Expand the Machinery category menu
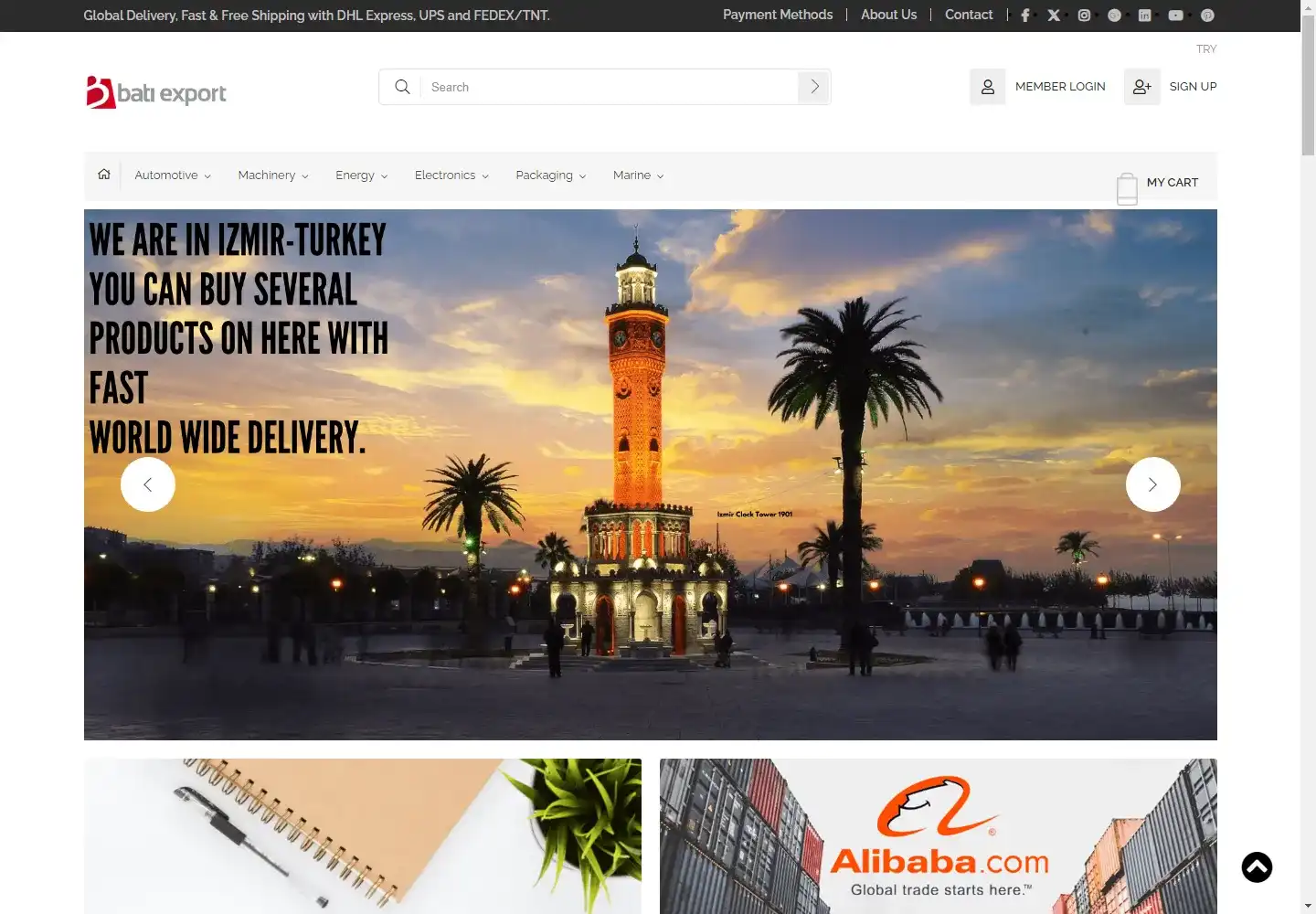 [x=273, y=175]
